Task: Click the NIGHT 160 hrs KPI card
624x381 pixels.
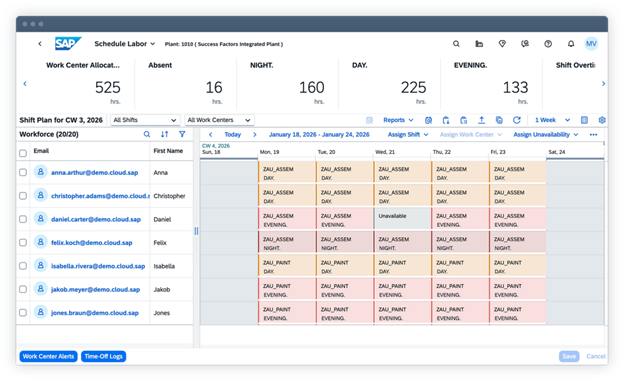Action: tap(287, 84)
